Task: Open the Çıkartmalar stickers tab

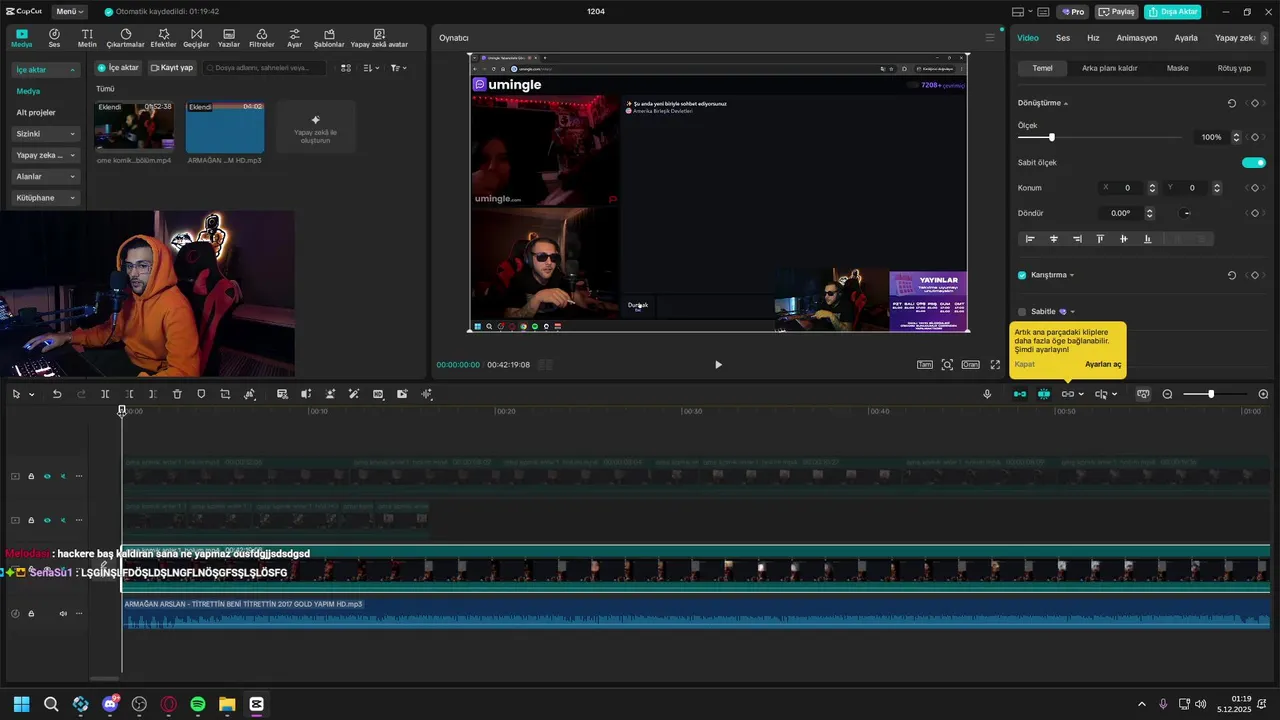Action: pyautogui.click(x=126, y=38)
